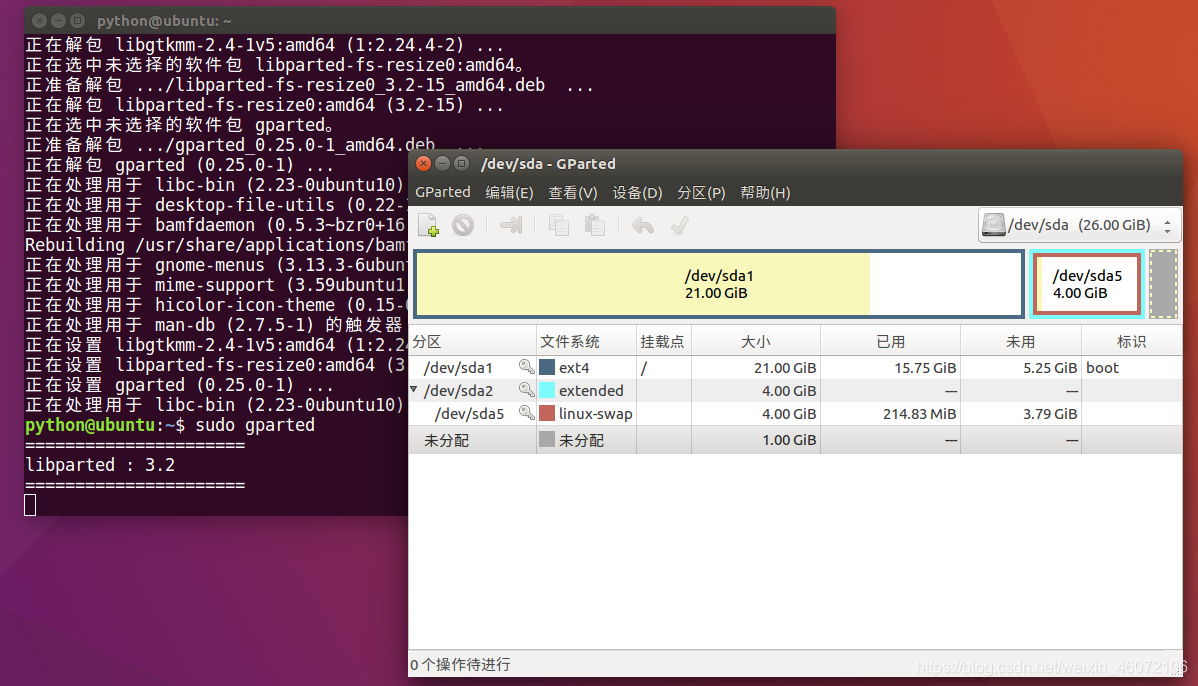Screen dimensions: 1198x686
Task: Click the Undo last operation icon
Action: [x=643, y=225]
